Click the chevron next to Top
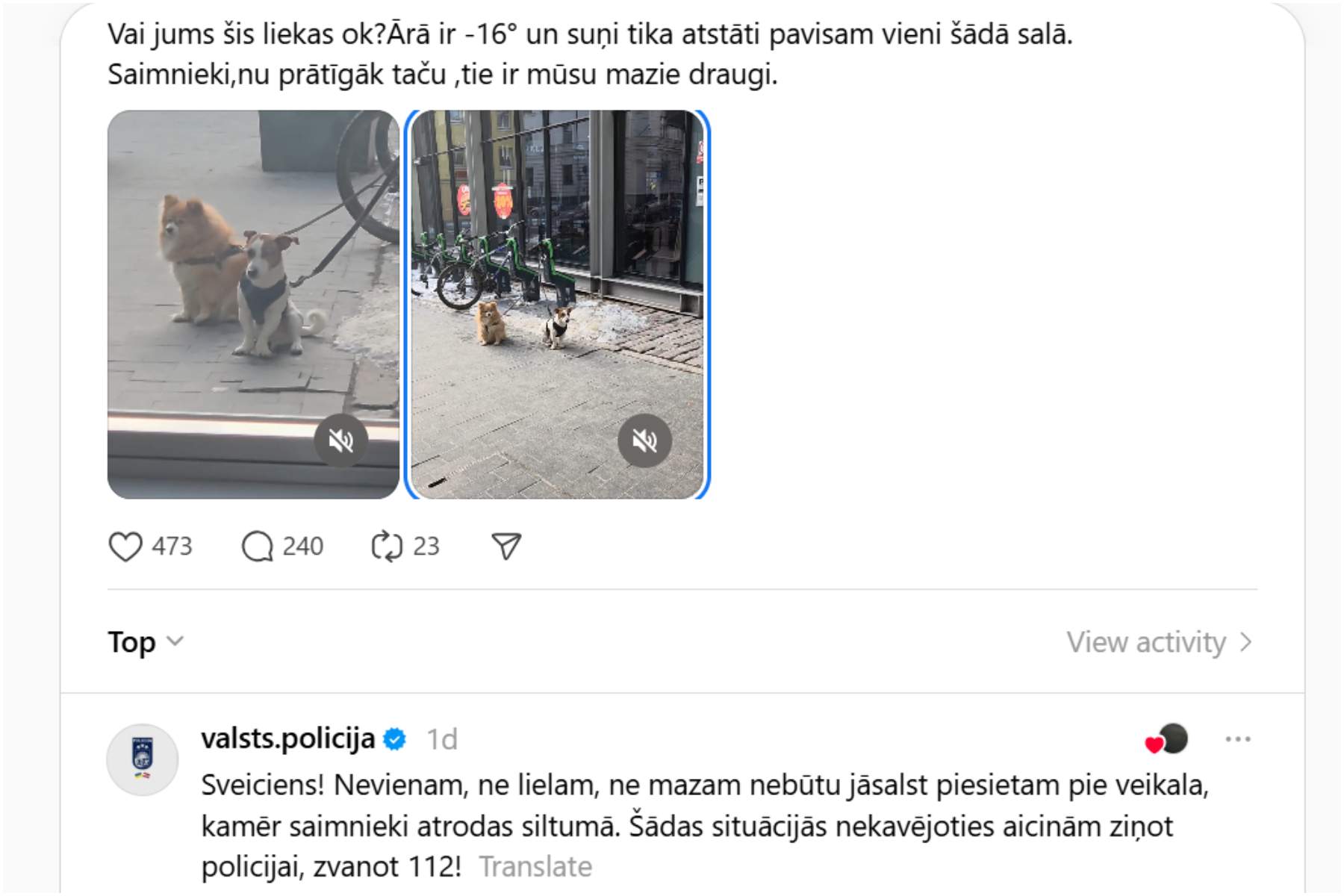Screen dimensions: 1344x896 [x=175, y=641]
